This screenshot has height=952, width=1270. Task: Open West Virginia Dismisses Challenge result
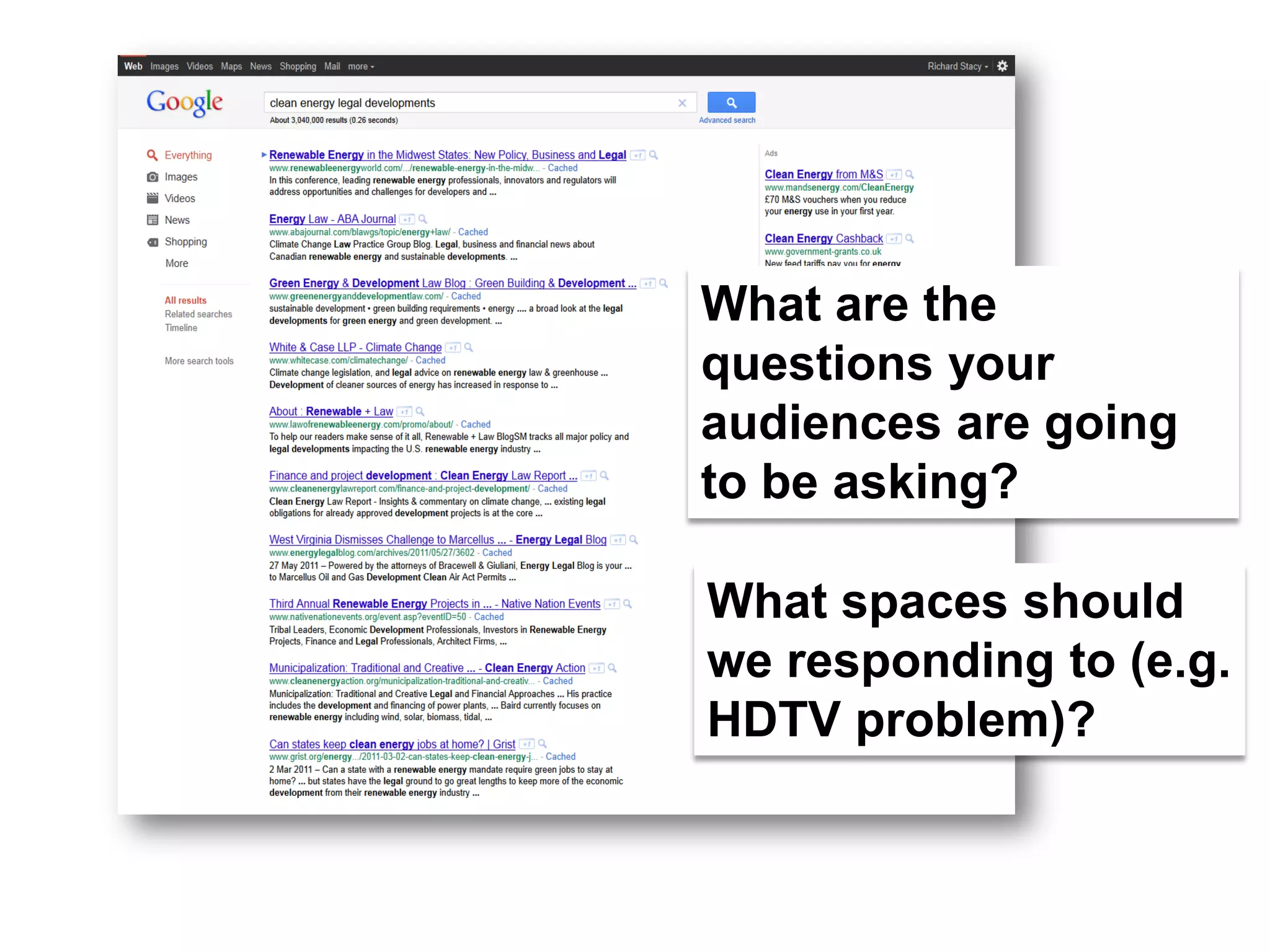pos(437,539)
